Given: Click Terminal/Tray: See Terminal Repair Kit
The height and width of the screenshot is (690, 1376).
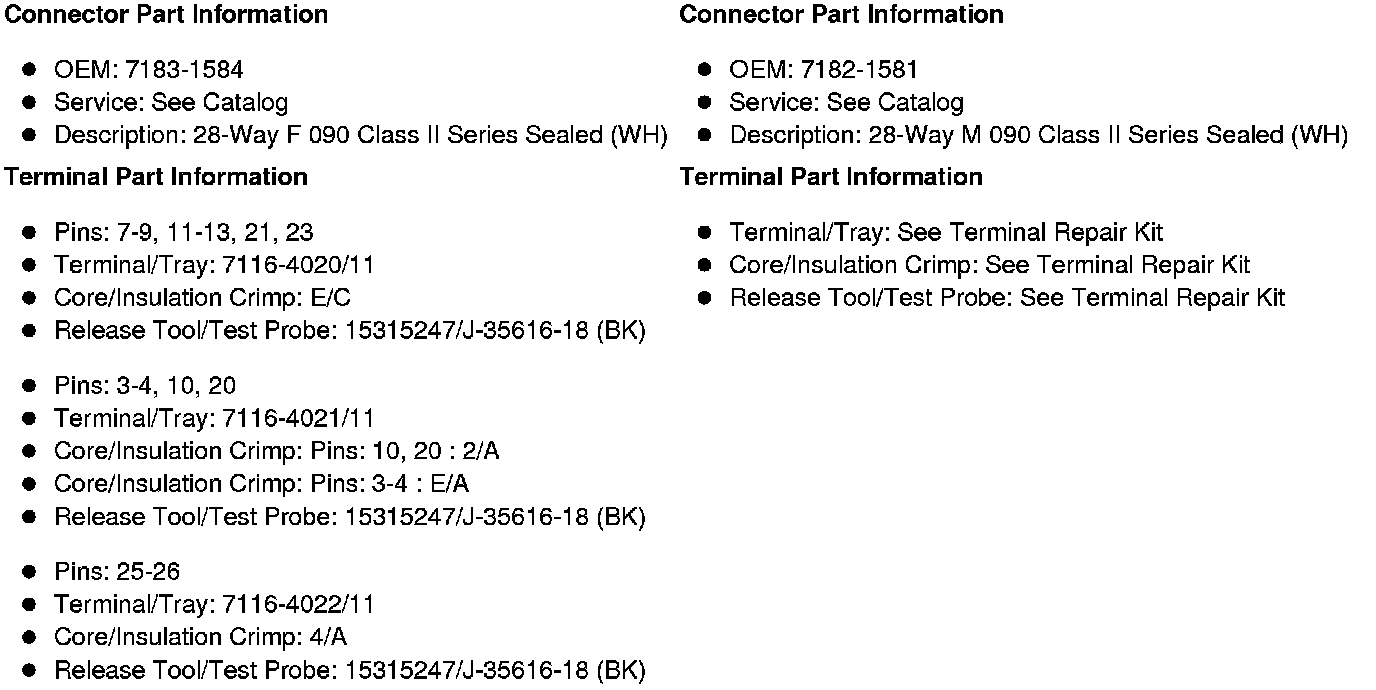Looking at the screenshot, I should [x=946, y=233].
